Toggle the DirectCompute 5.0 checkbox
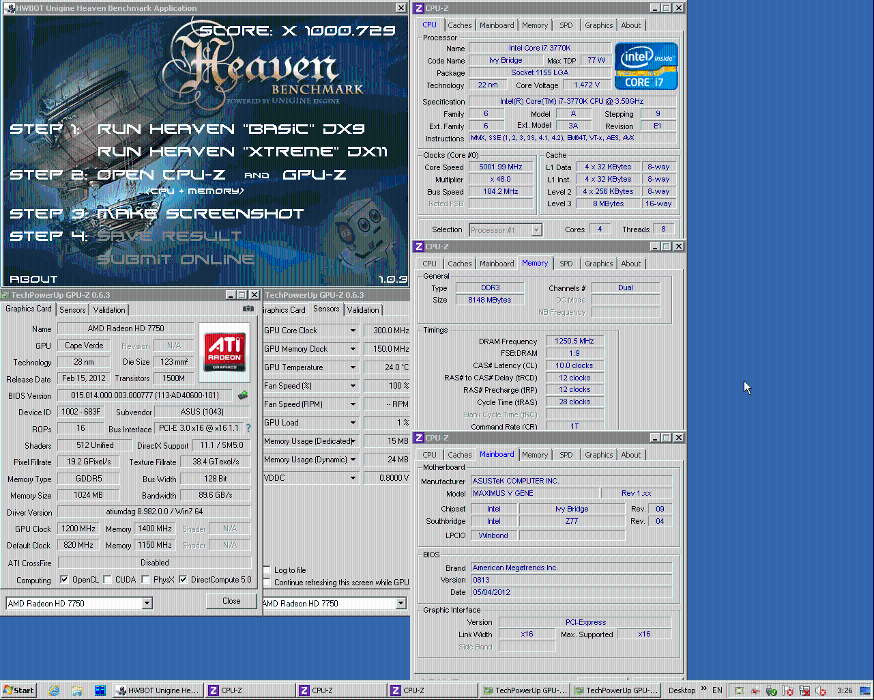The width and height of the screenshot is (874, 700). 183,580
